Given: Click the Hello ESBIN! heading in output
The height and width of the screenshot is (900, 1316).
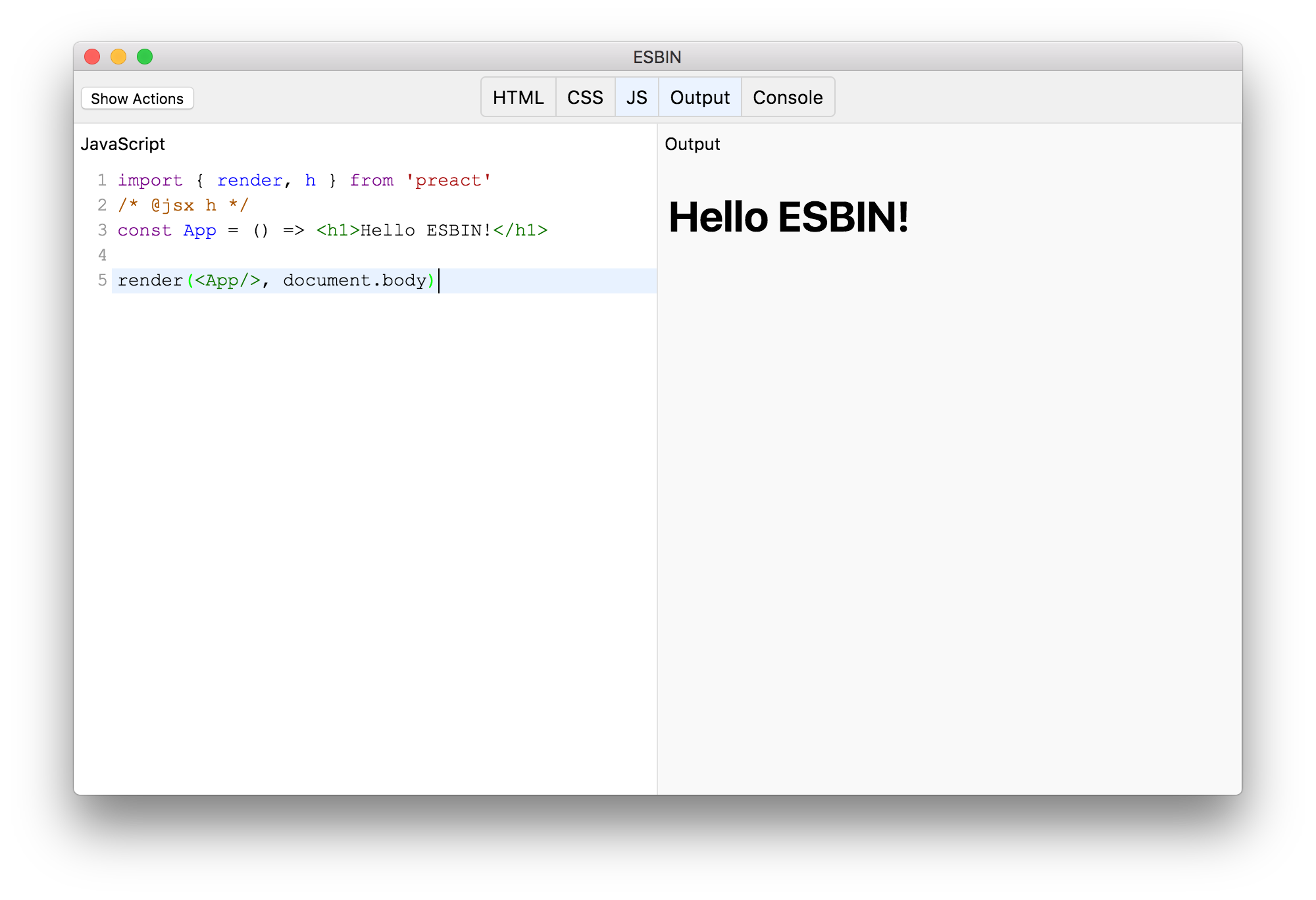Looking at the screenshot, I should [x=788, y=217].
